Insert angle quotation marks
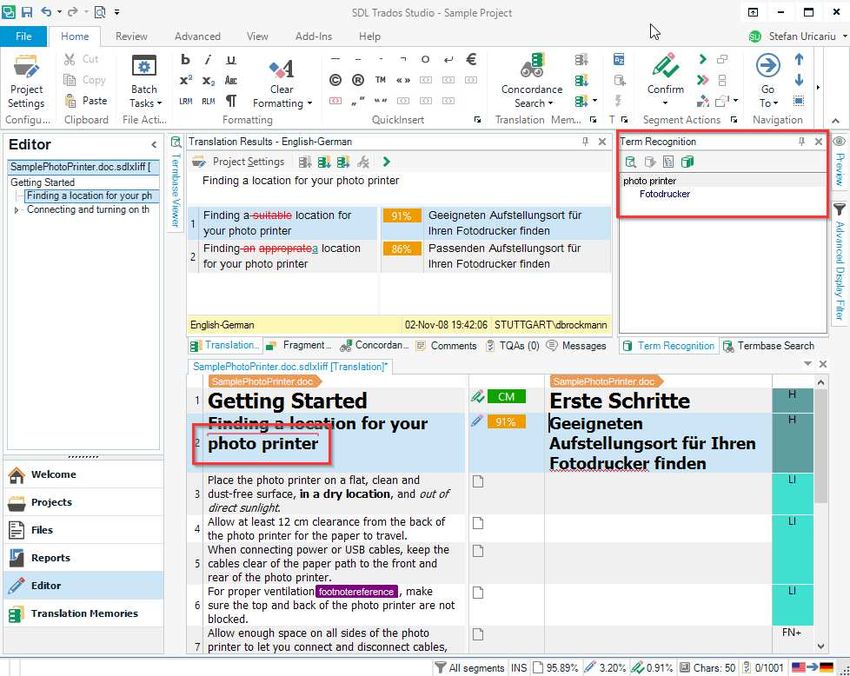Image resolution: width=850 pixels, height=676 pixels. click(x=403, y=80)
